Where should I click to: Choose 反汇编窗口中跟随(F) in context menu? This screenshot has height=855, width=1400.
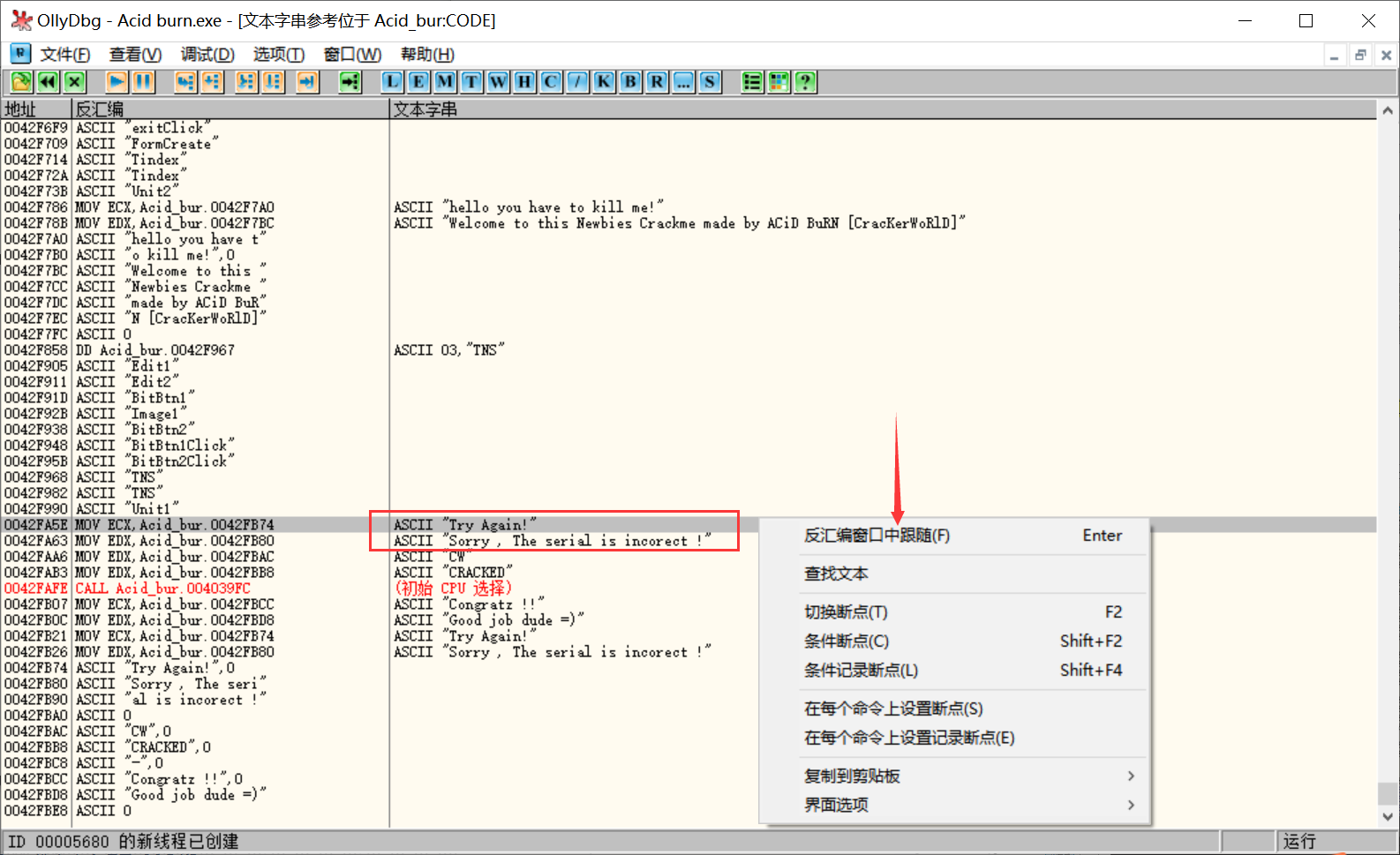point(954,536)
